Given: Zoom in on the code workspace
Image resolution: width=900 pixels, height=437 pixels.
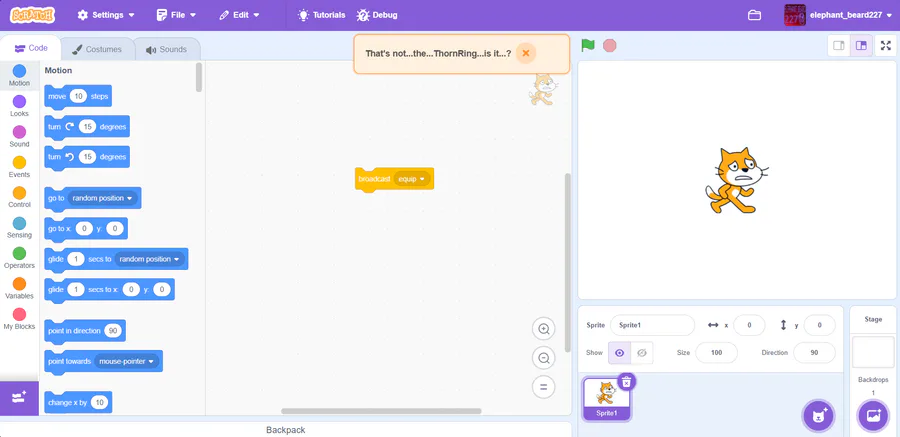Looking at the screenshot, I should coord(544,329).
